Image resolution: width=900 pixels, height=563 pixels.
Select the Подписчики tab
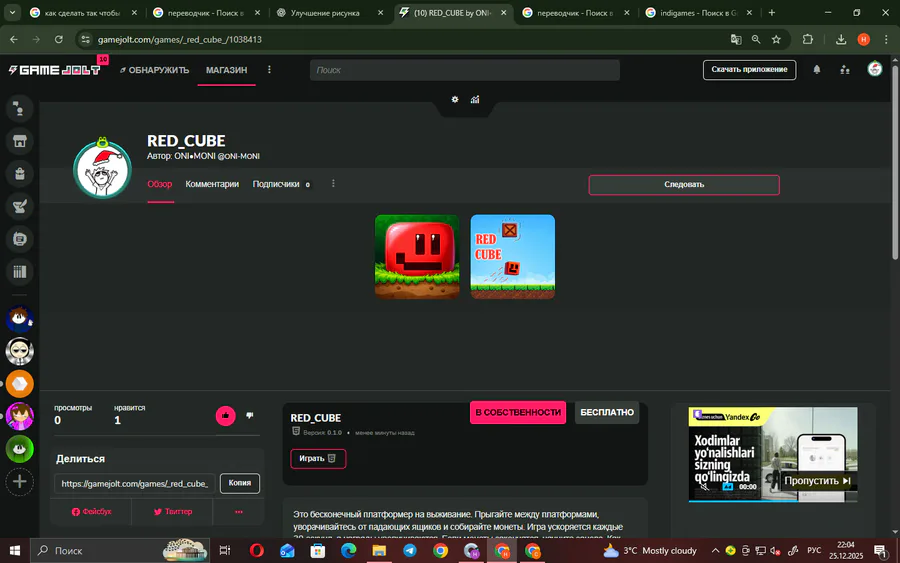click(276, 184)
